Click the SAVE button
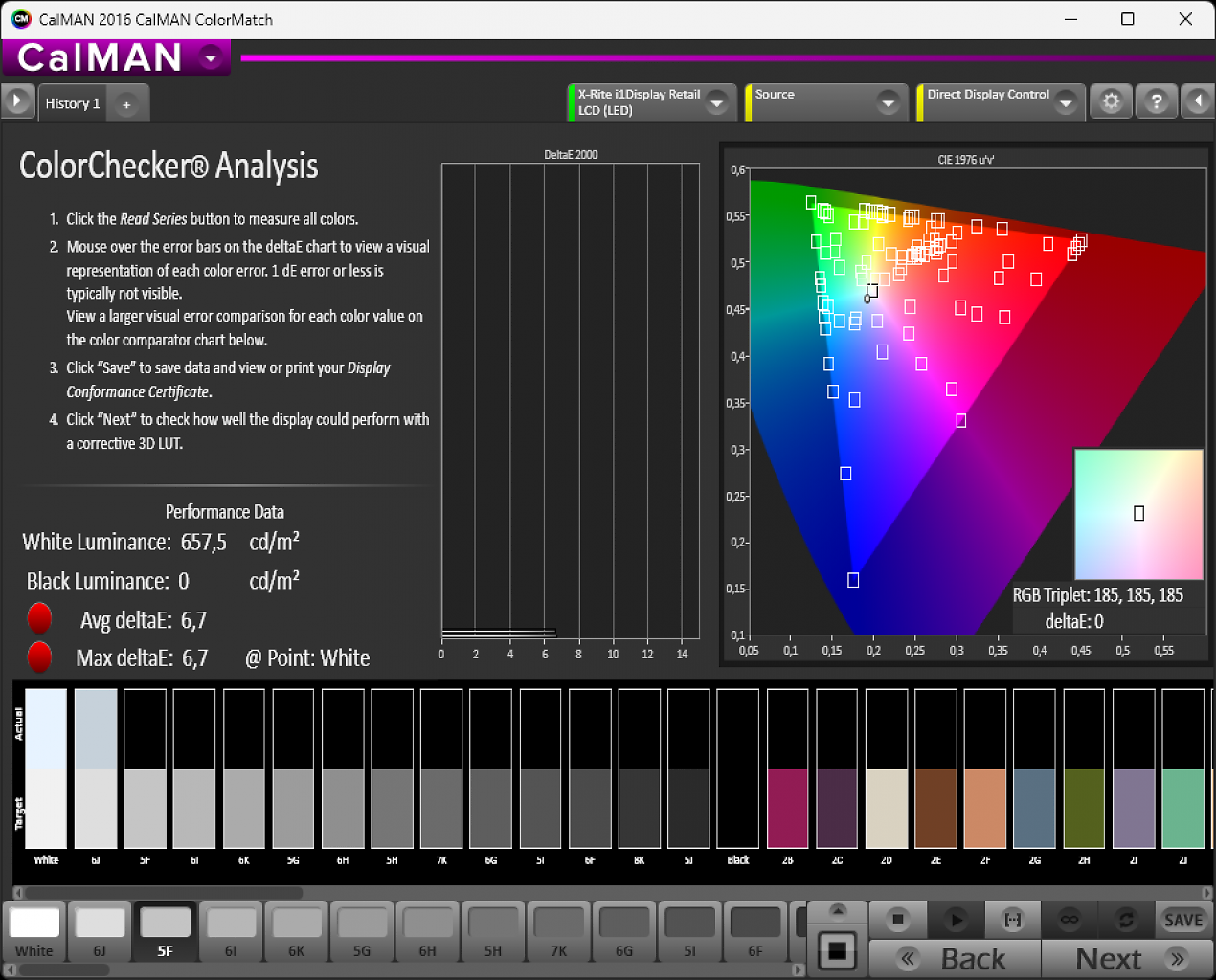Viewport: 1216px width, 980px height. [x=1183, y=920]
